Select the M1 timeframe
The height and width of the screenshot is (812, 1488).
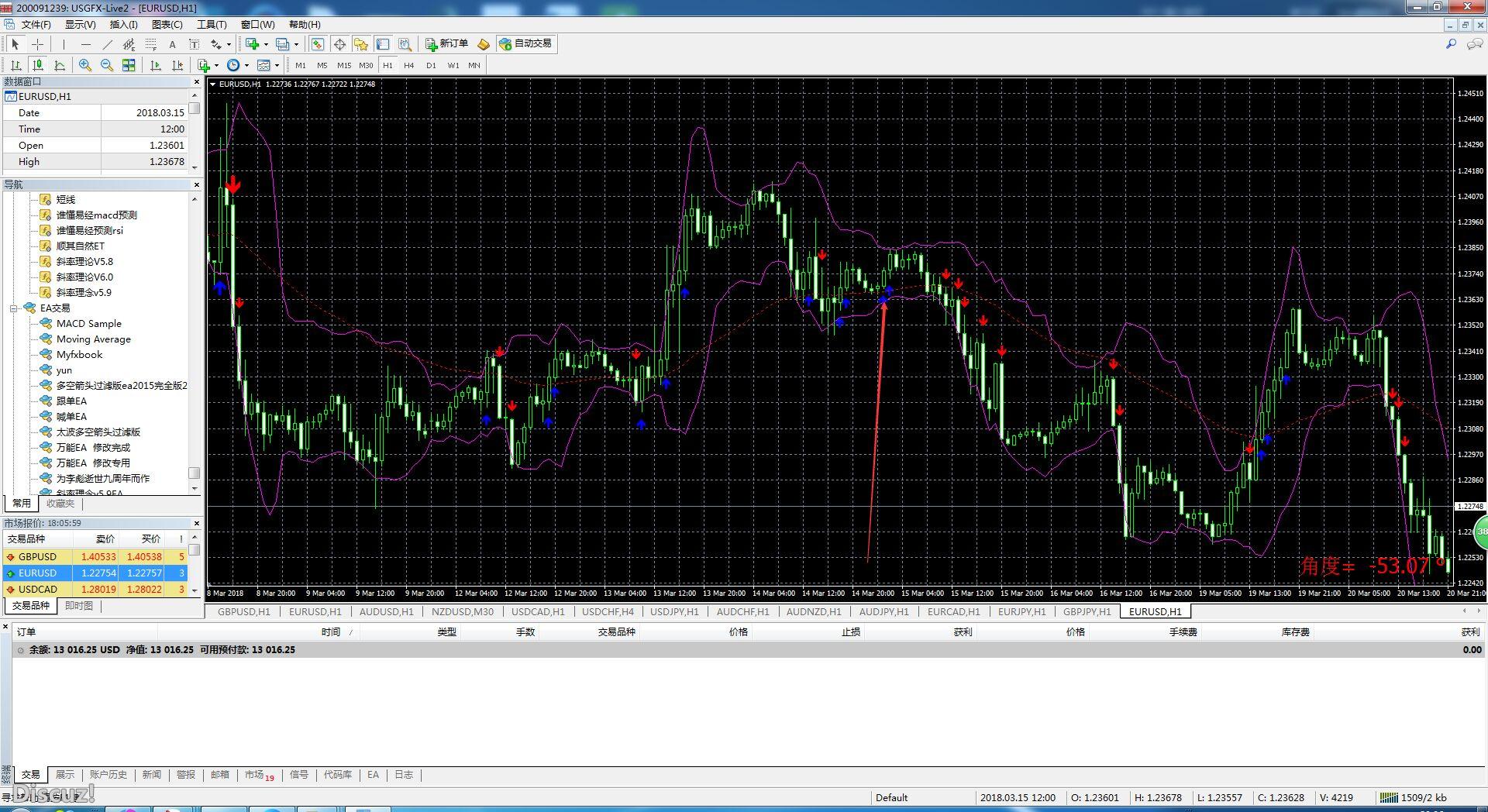coord(301,65)
